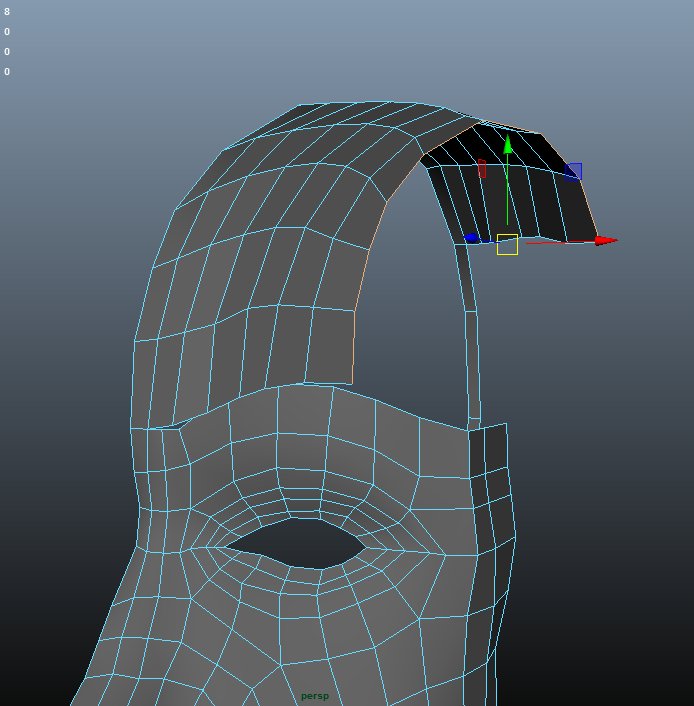Image resolution: width=694 pixels, height=706 pixels.
Task: Click the red X-axis line shaft
Action: pyautogui.click(x=560, y=241)
